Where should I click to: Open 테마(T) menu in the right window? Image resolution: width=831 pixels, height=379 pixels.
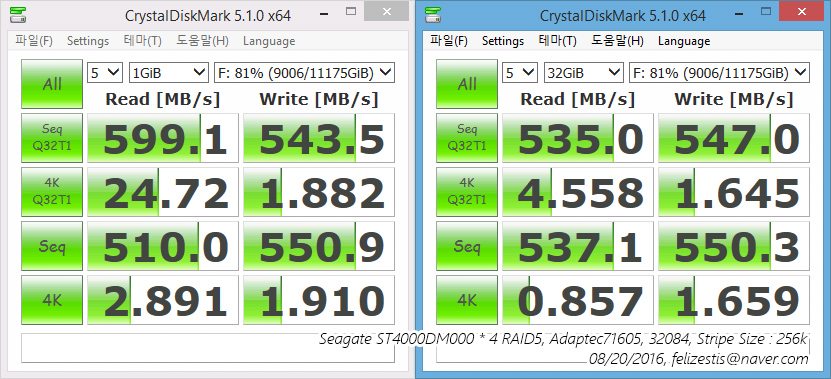(x=558, y=41)
